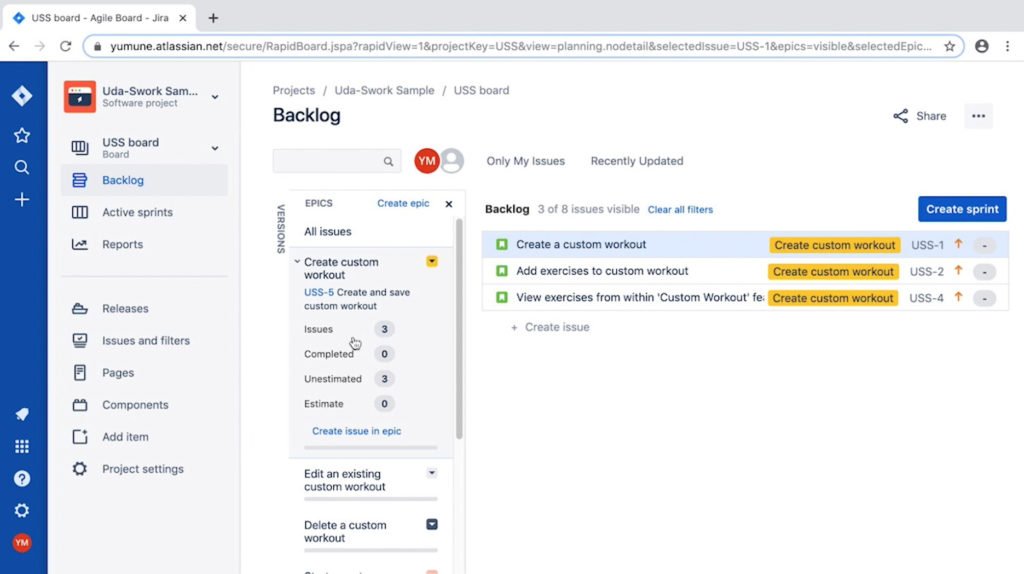Screen dimensions: 1024x574
Task: Open the app switcher grid icon
Action: 22,446
